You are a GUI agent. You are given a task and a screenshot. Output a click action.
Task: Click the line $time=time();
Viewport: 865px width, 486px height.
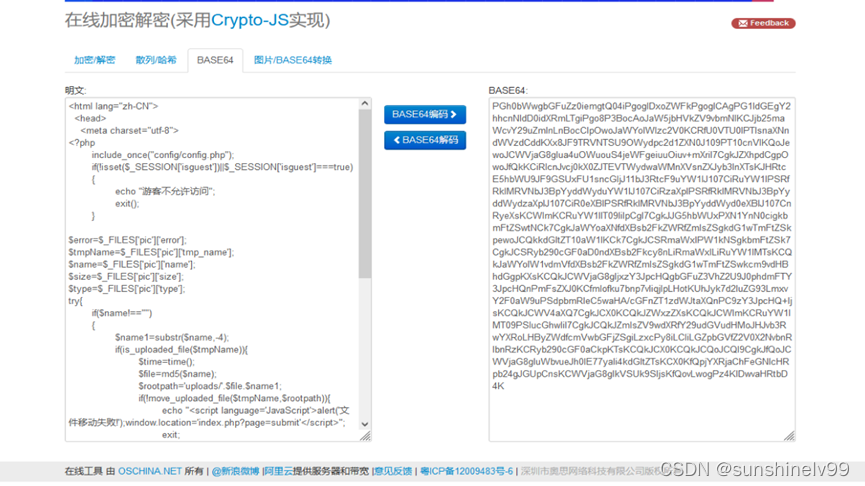167,362
